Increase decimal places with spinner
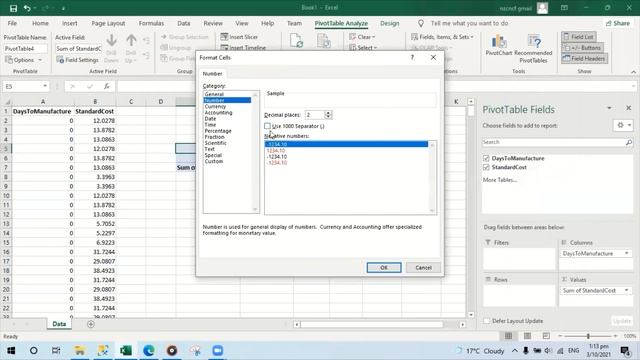The width and height of the screenshot is (640, 360). pos(328,113)
